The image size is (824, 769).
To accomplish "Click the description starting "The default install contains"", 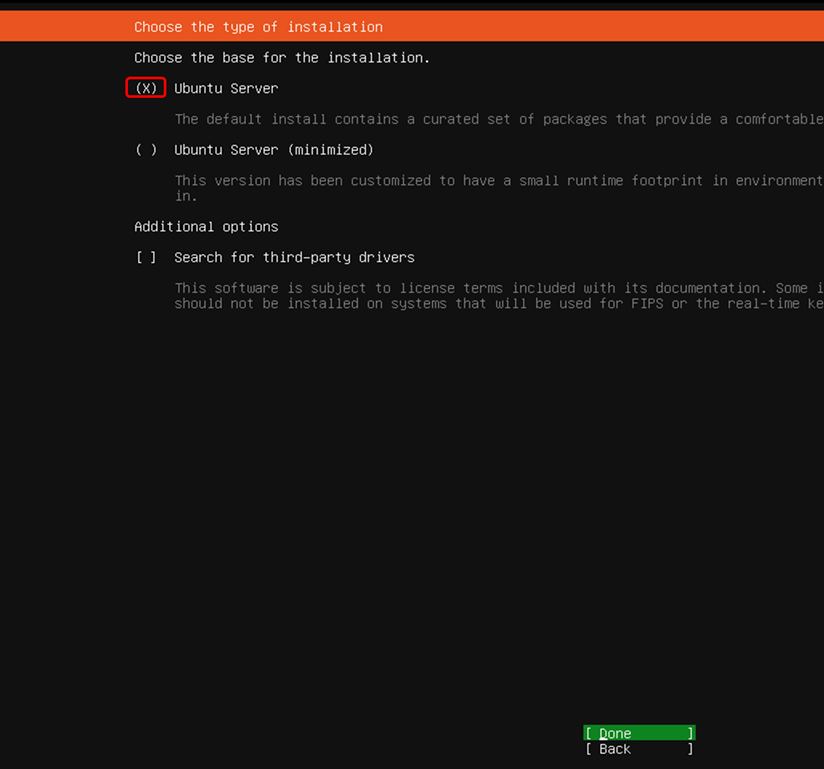I will click(499, 119).
